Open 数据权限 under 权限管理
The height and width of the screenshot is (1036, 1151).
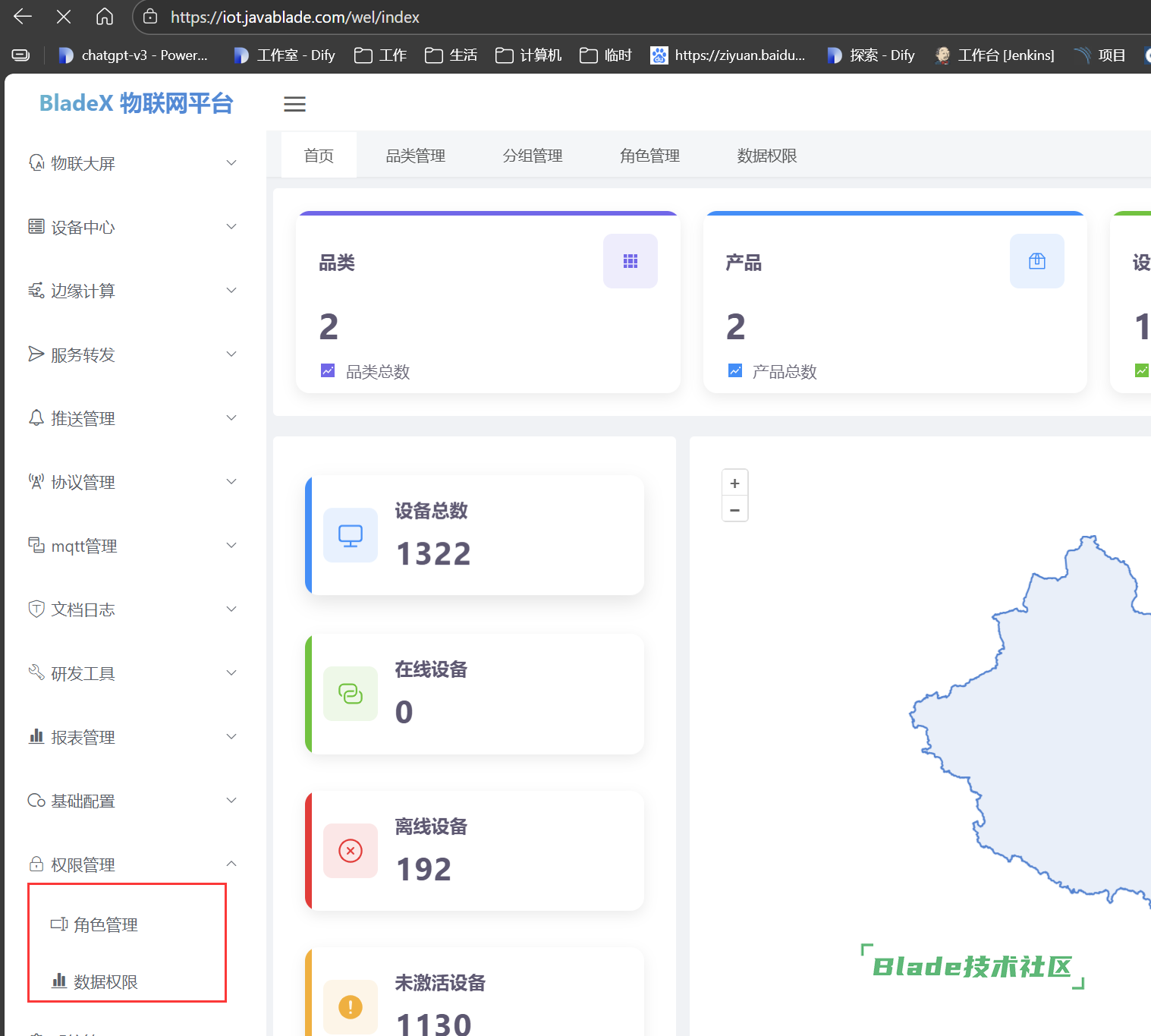tap(105, 982)
